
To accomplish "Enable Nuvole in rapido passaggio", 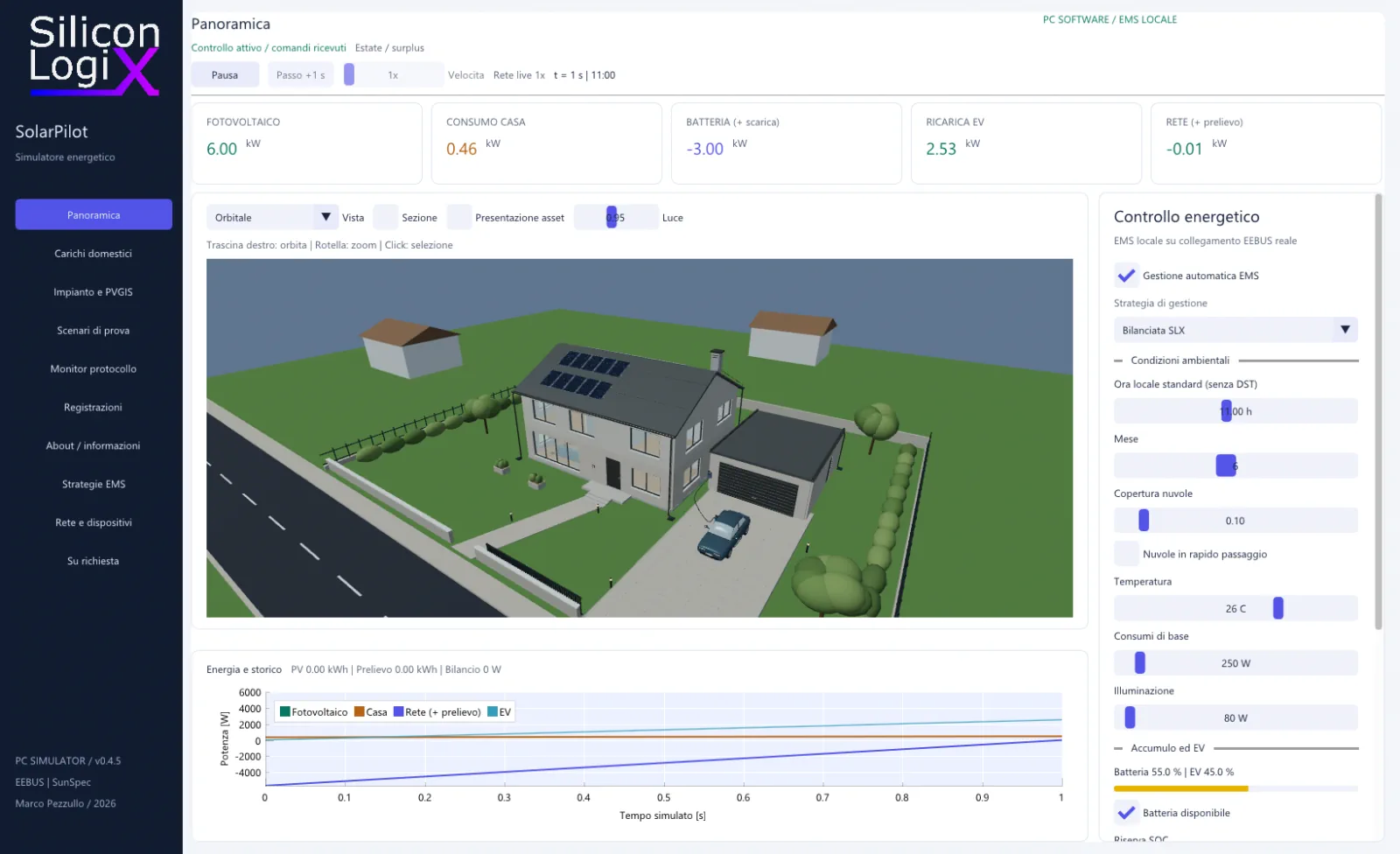I will pyautogui.click(x=1126, y=553).
